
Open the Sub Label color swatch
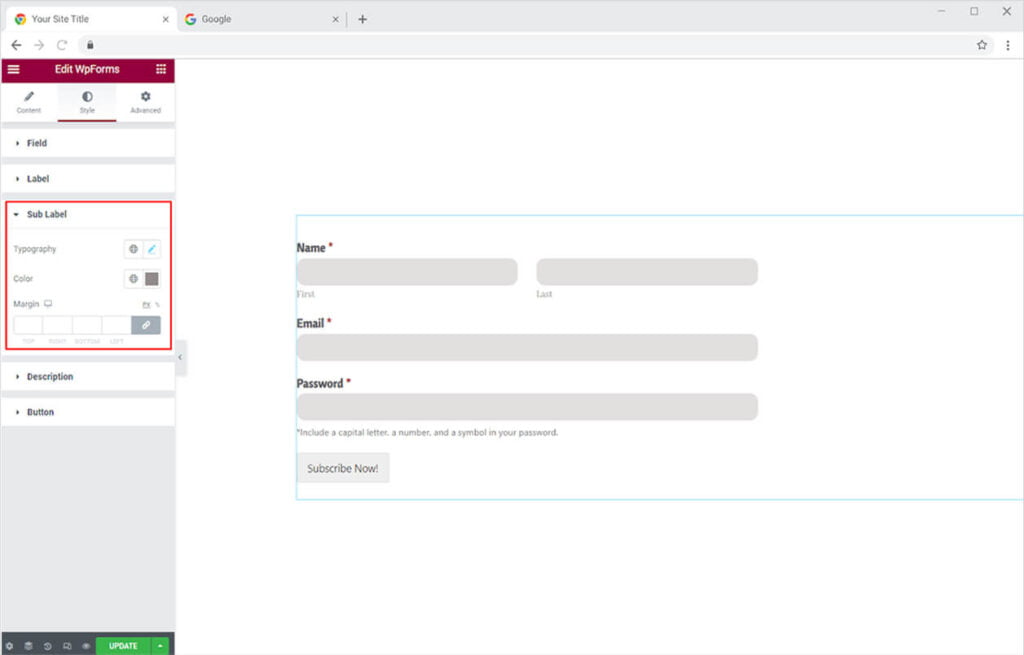152,279
